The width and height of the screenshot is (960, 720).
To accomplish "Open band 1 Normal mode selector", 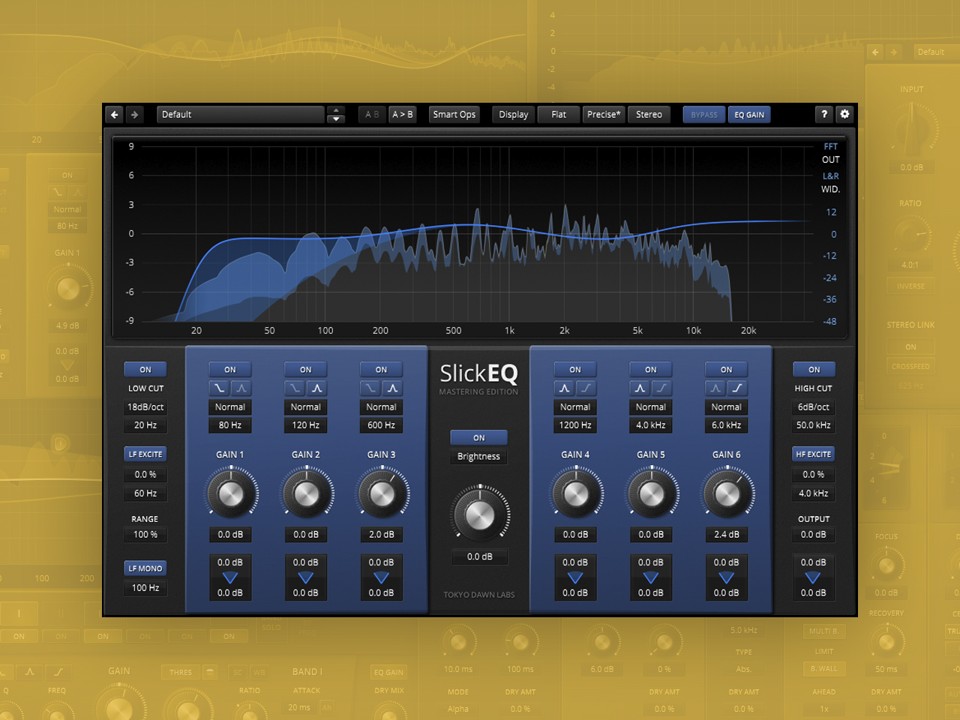I will pyautogui.click(x=230, y=407).
